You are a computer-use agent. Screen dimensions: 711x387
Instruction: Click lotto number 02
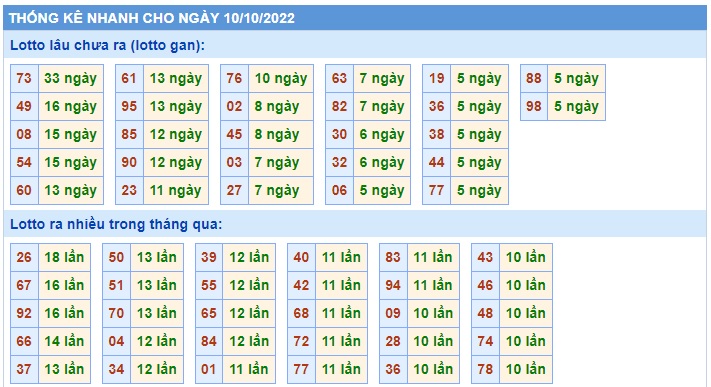(x=234, y=107)
